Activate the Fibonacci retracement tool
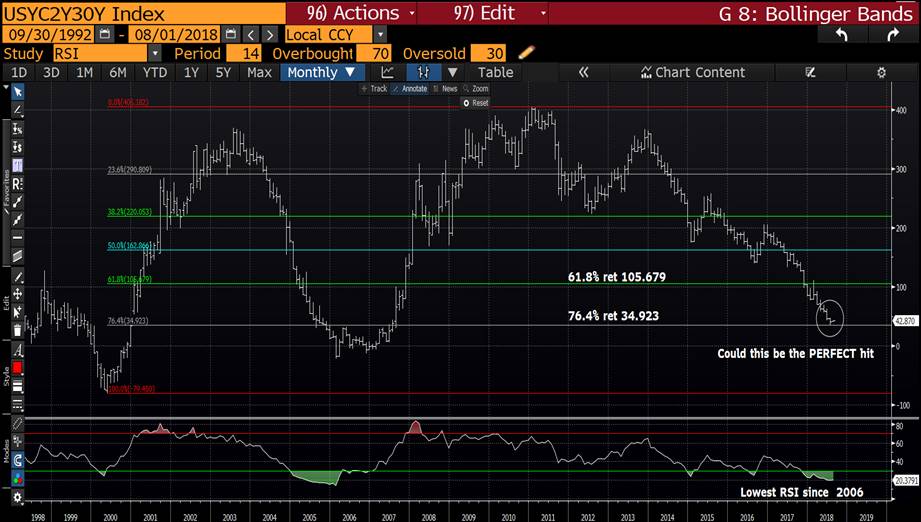921x522 pixels. [x=18, y=165]
